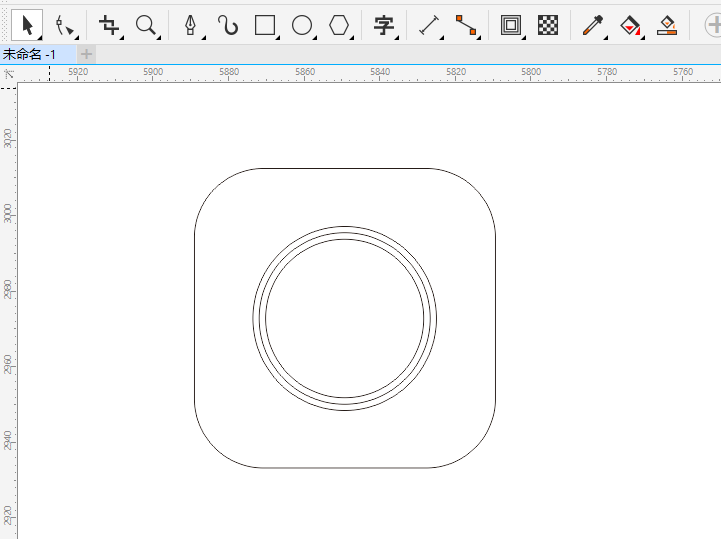The height and width of the screenshot is (539, 721).
Task: Activate the Zoom magnifier tool
Action: coord(146,25)
